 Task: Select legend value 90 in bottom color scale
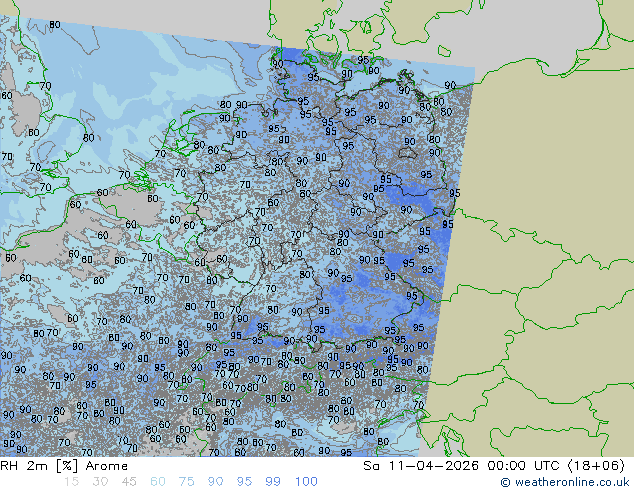tap(216, 482)
